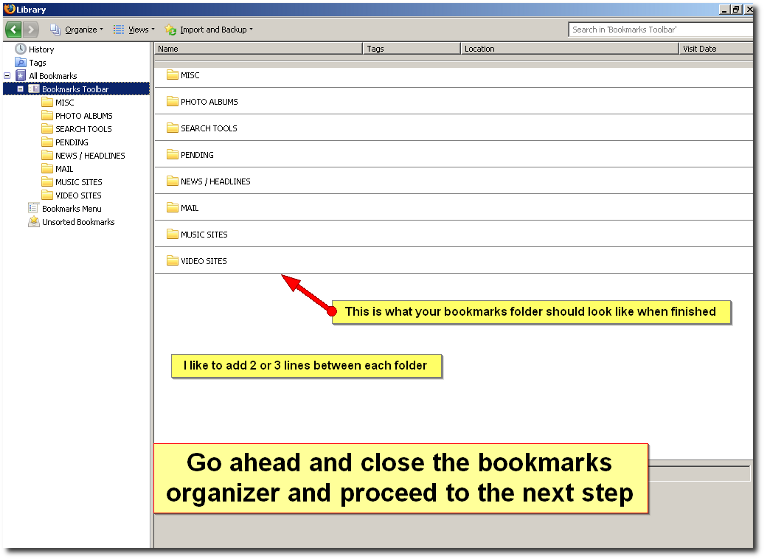The height and width of the screenshot is (559, 764).
Task: Click MUSIC SITES folder icon in main list
Action: [x=172, y=234]
